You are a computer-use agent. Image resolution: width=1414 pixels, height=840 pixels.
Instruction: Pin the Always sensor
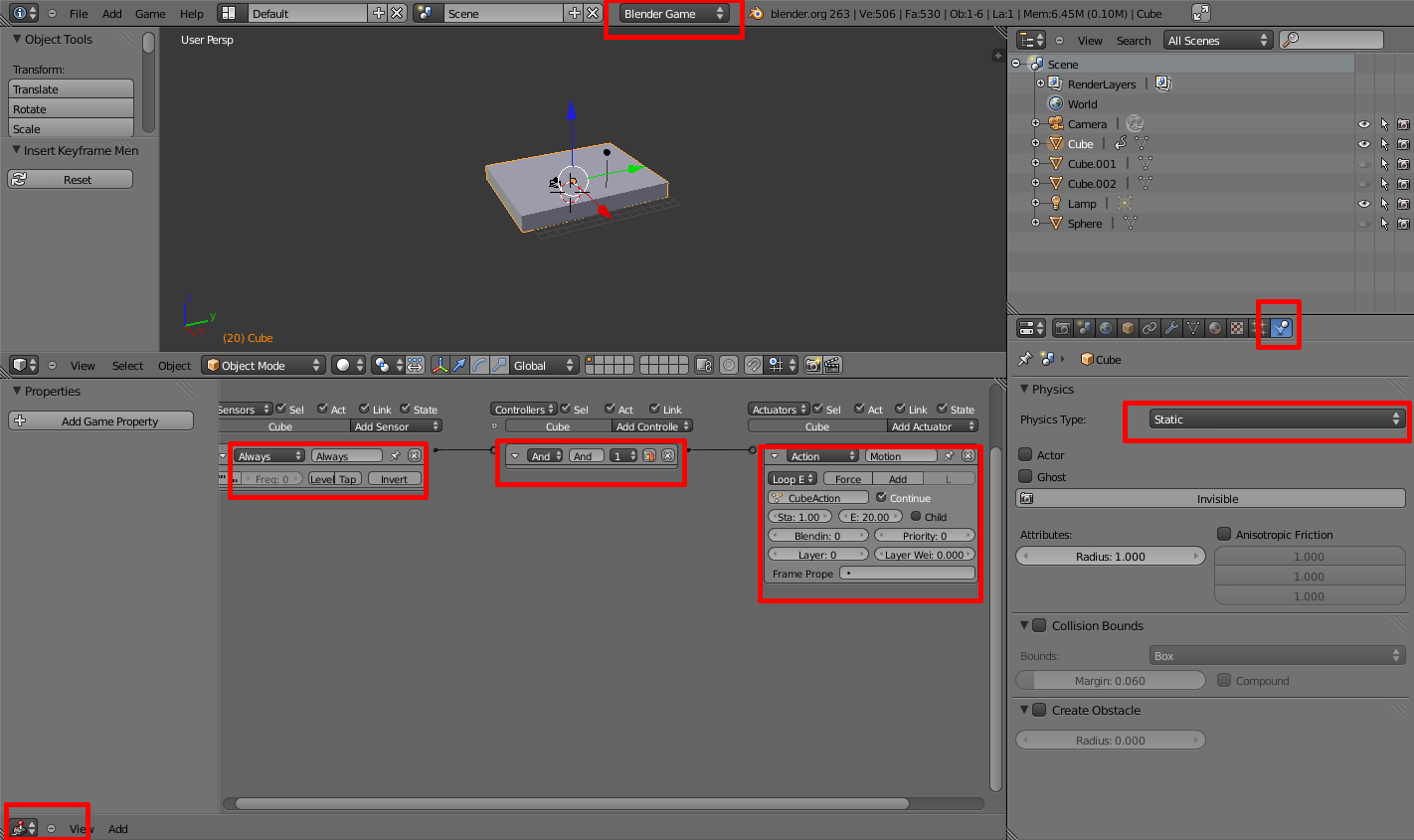click(395, 456)
